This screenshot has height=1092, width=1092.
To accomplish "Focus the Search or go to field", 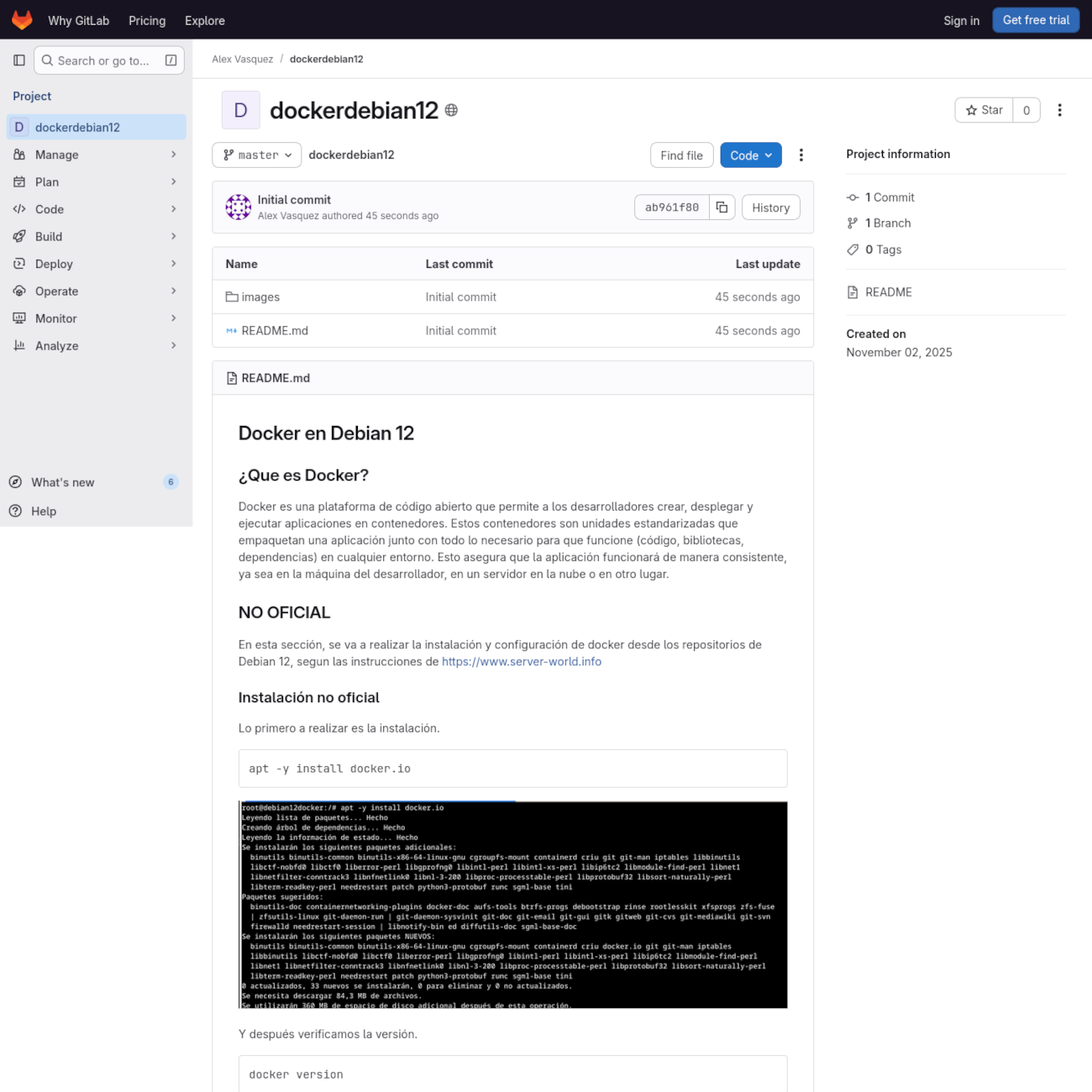I will tap(108, 60).
